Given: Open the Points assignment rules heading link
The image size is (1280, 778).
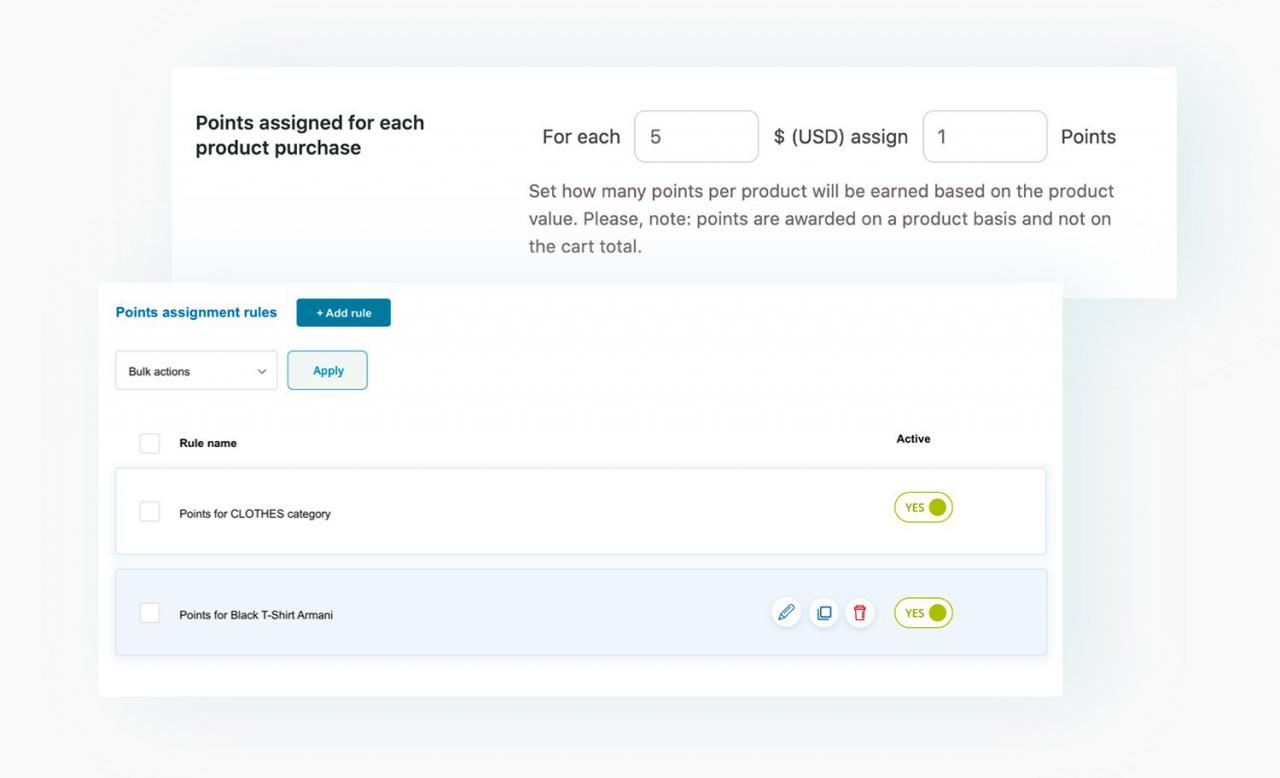Looking at the screenshot, I should pyautogui.click(x=196, y=312).
